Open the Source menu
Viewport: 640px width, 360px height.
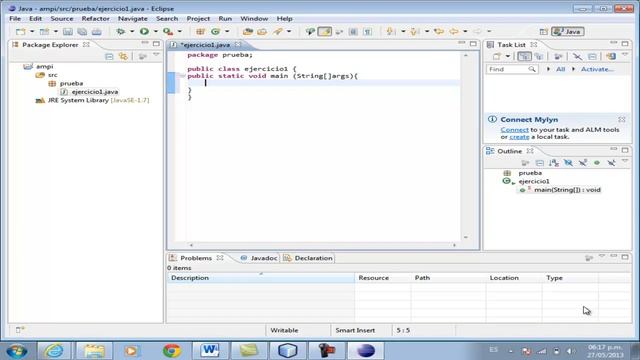click(x=62, y=18)
